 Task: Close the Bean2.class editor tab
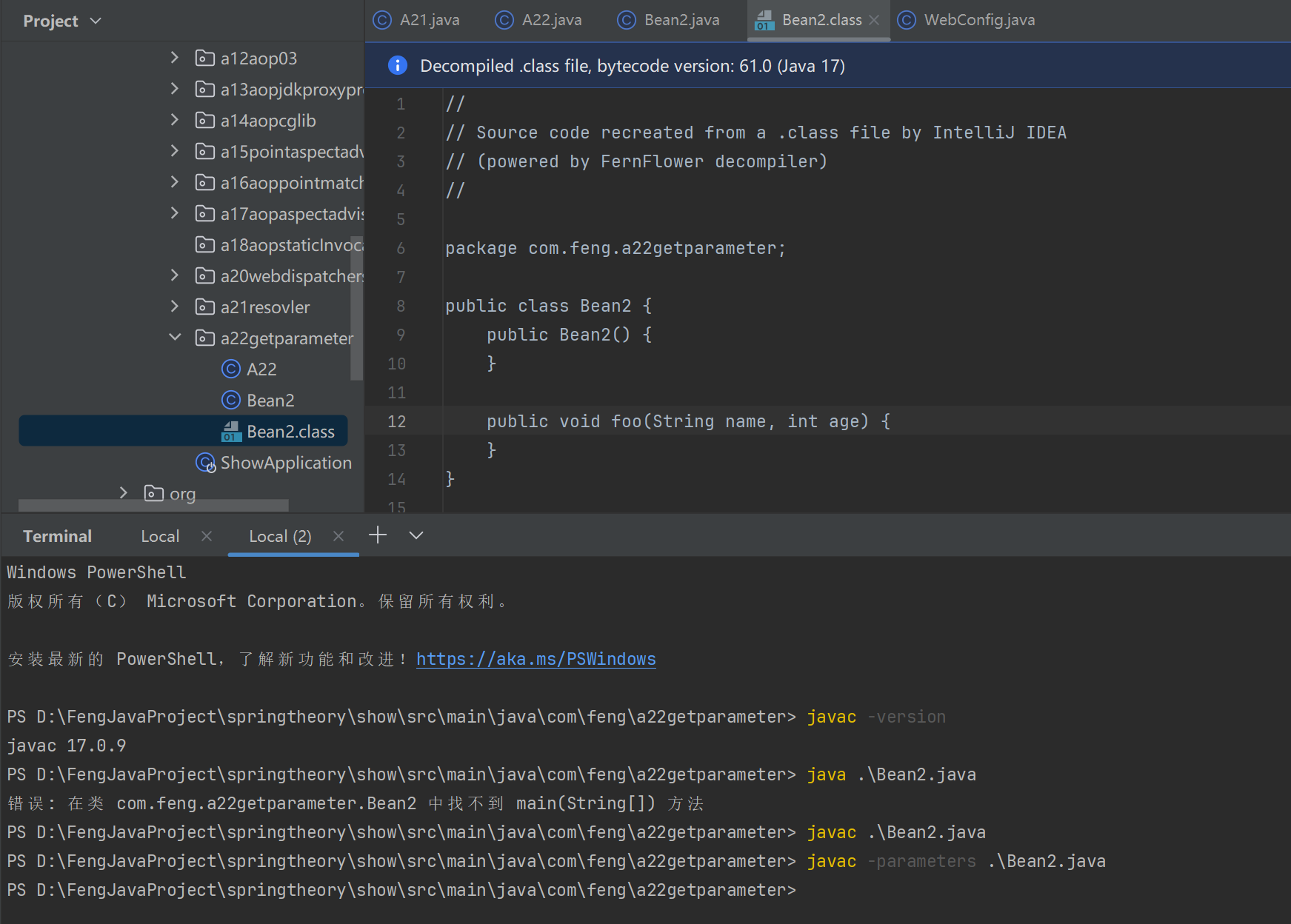874,20
